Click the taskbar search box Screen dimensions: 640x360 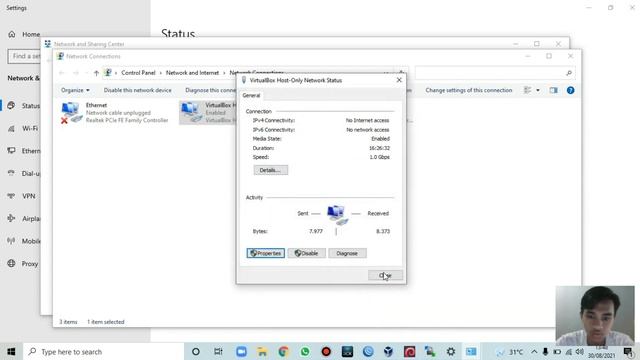tap(104, 351)
